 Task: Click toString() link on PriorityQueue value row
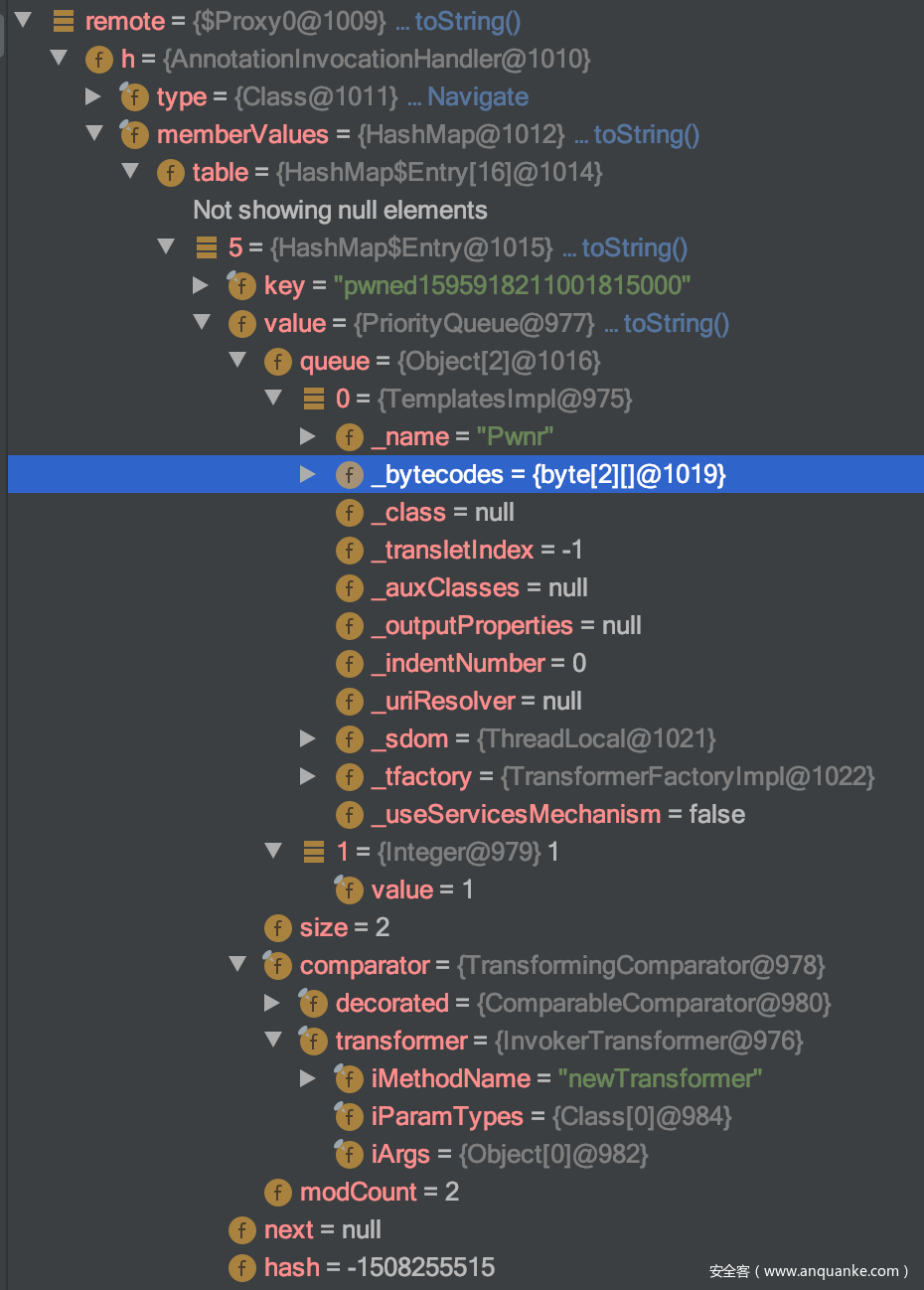(676, 323)
